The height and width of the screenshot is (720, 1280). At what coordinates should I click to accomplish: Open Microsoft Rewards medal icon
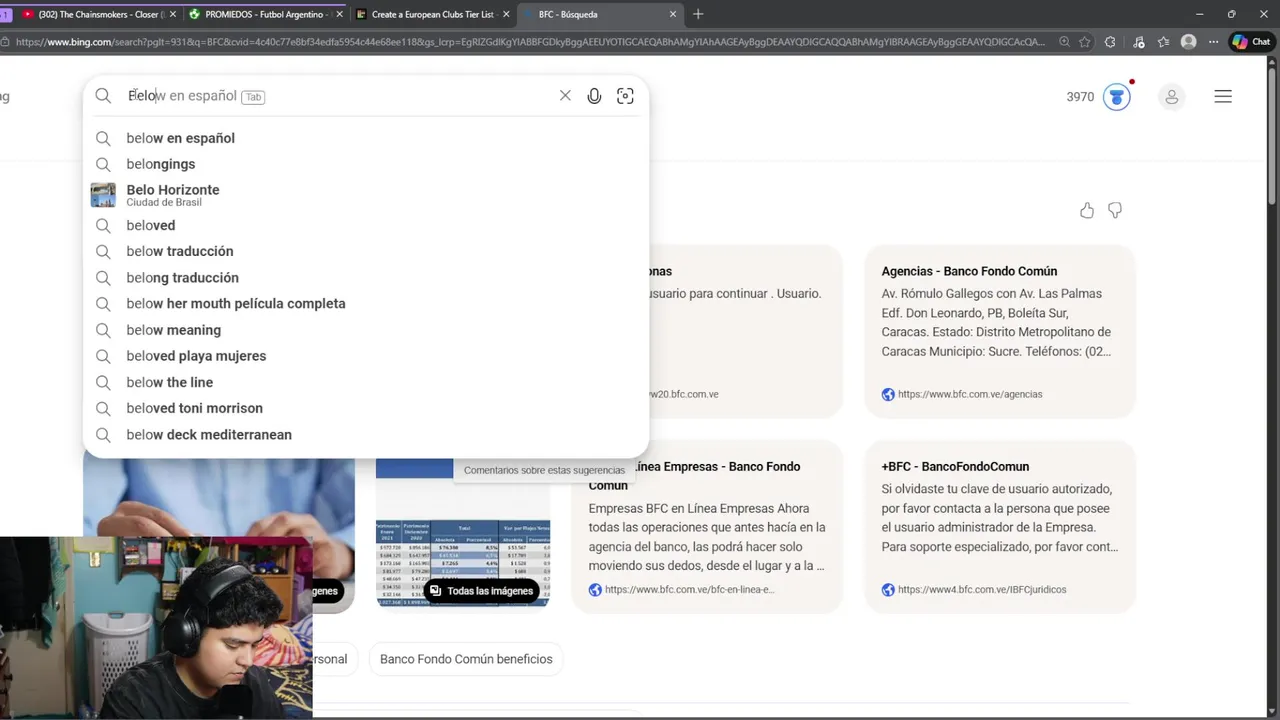click(x=1117, y=97)
